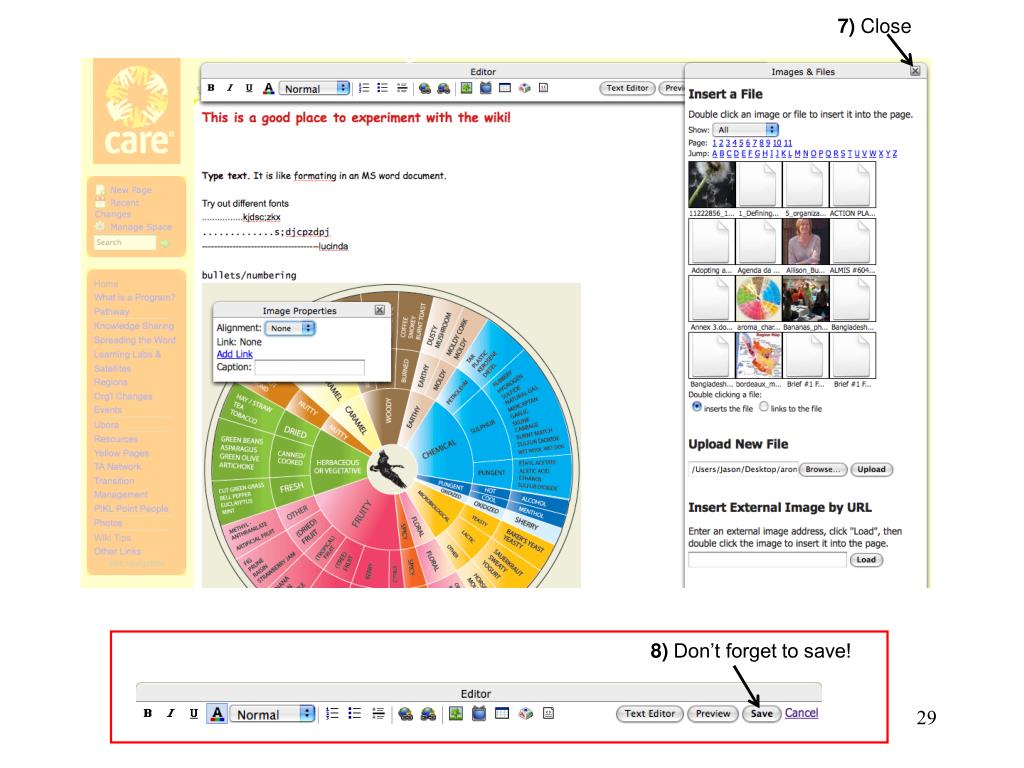1024x768 pixels.
Task: Click numbered list icon in the toolbar containing Save
Action: tap(332, 713)
